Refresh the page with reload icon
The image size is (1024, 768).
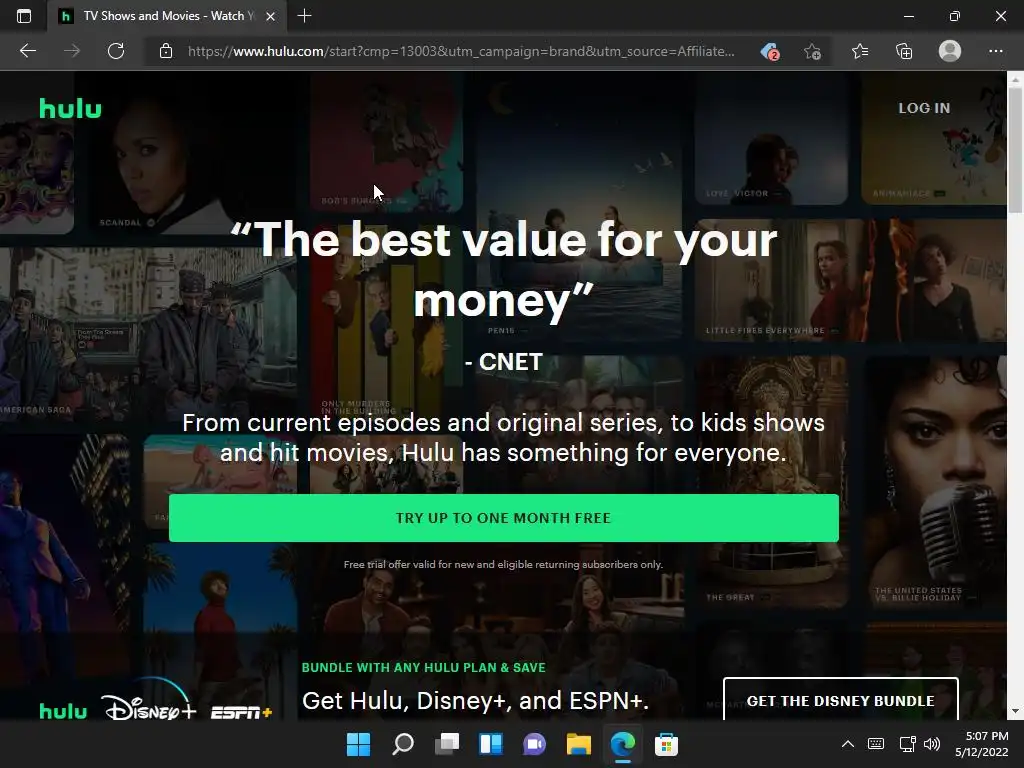click(x=116, y=51)
